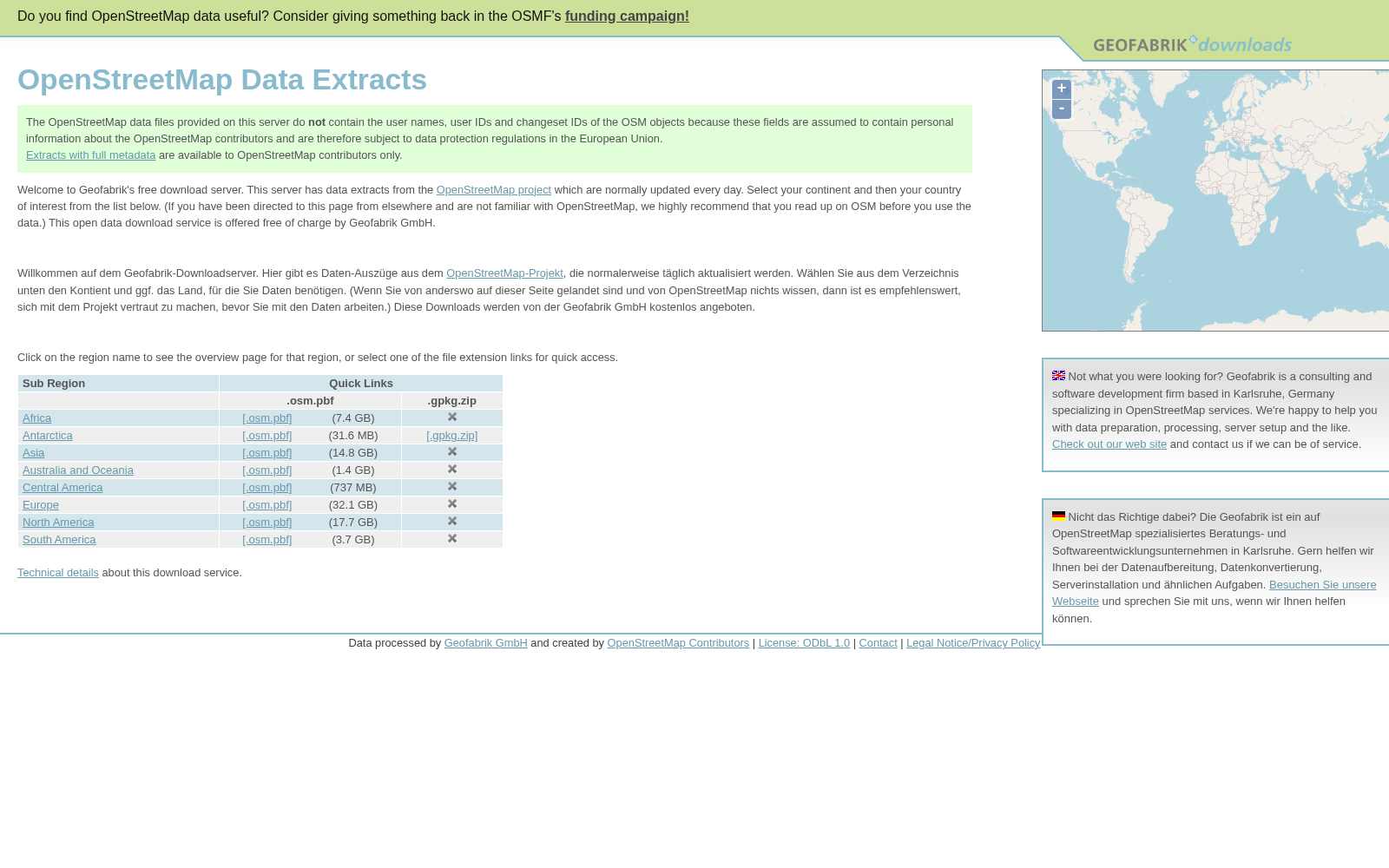The width and height of the screenshot is (1389, 868).
Task: Open the OpenStreetMap project link
Action: coord(493,190)
